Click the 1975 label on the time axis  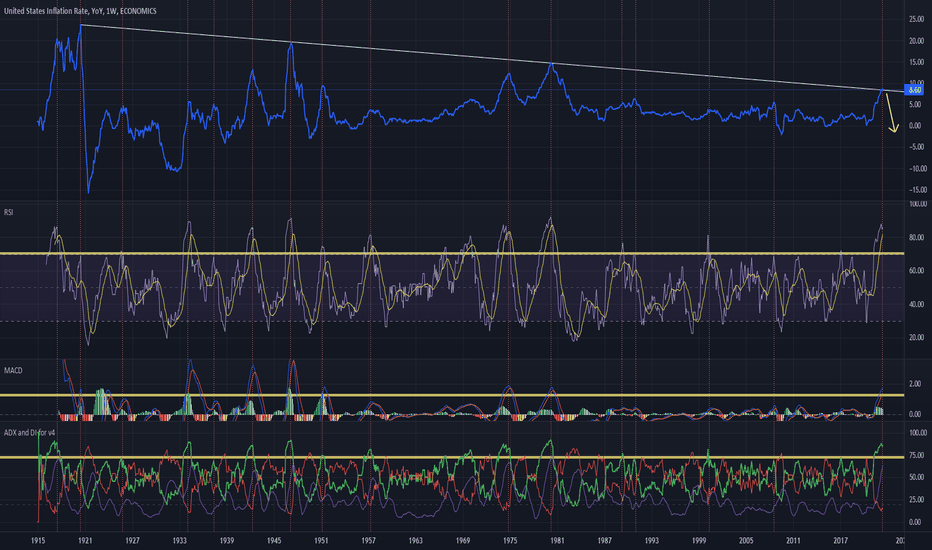(510, 540)
